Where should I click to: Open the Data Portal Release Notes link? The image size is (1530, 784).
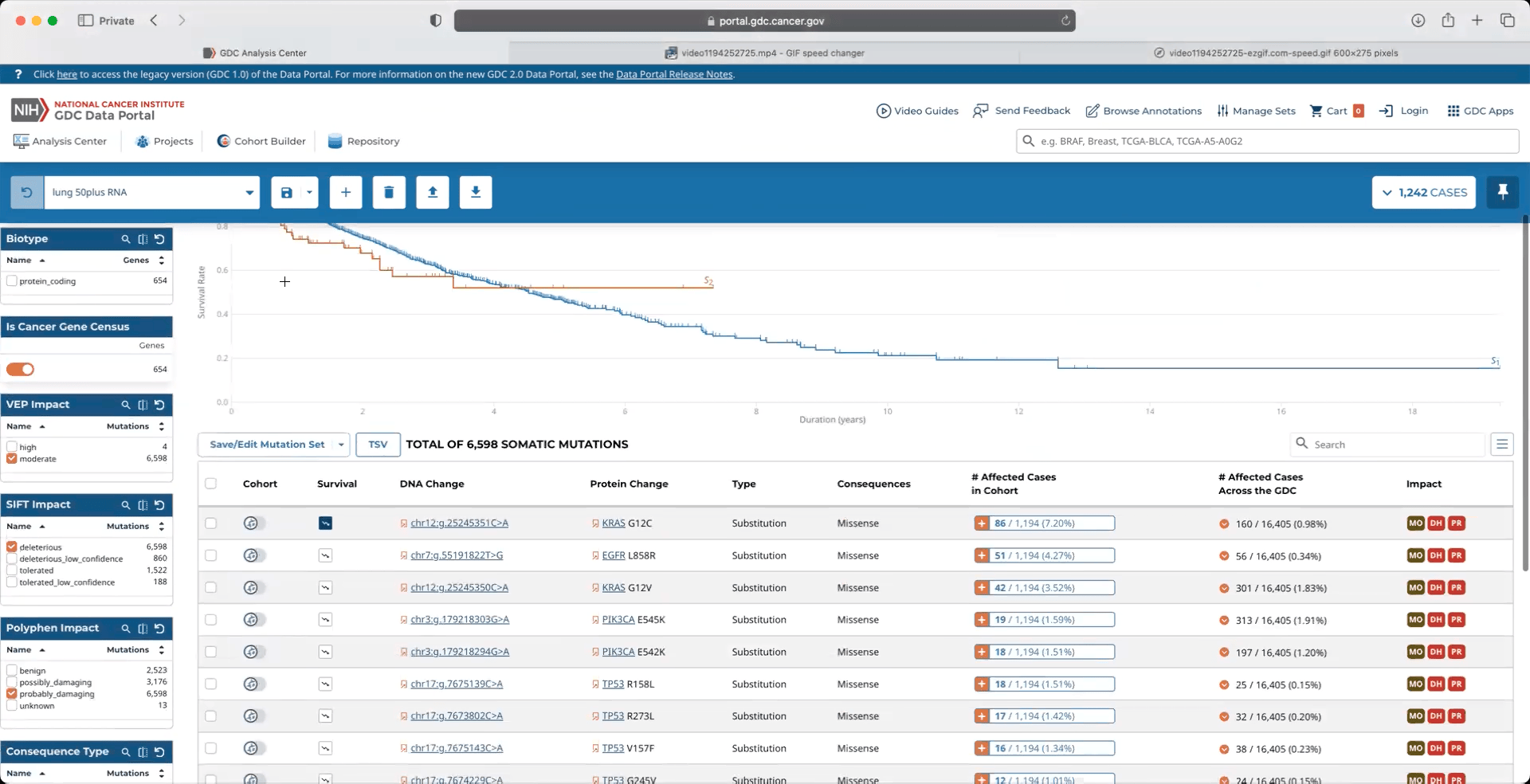[674, 74]
